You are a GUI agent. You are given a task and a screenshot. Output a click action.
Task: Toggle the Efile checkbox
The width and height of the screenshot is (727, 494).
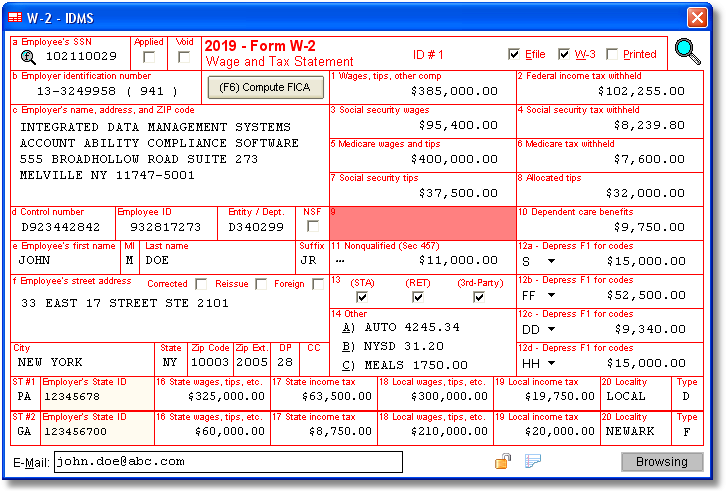[514, 55]
